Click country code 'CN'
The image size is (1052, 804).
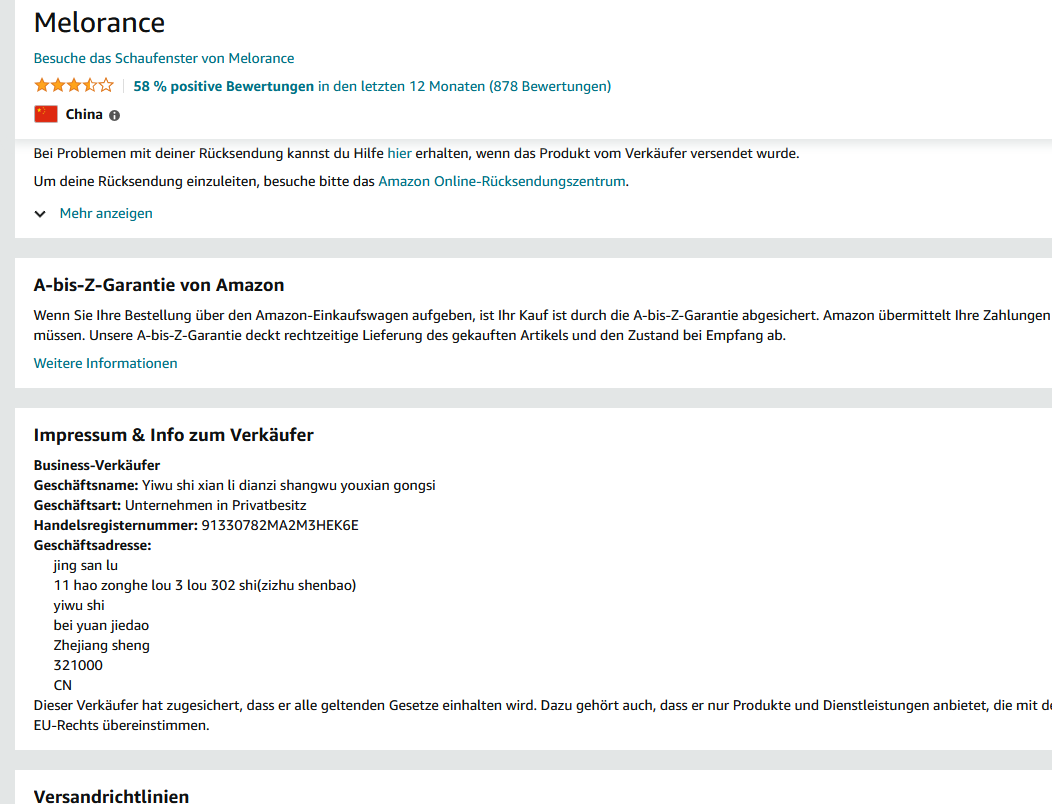pos(62,685)
